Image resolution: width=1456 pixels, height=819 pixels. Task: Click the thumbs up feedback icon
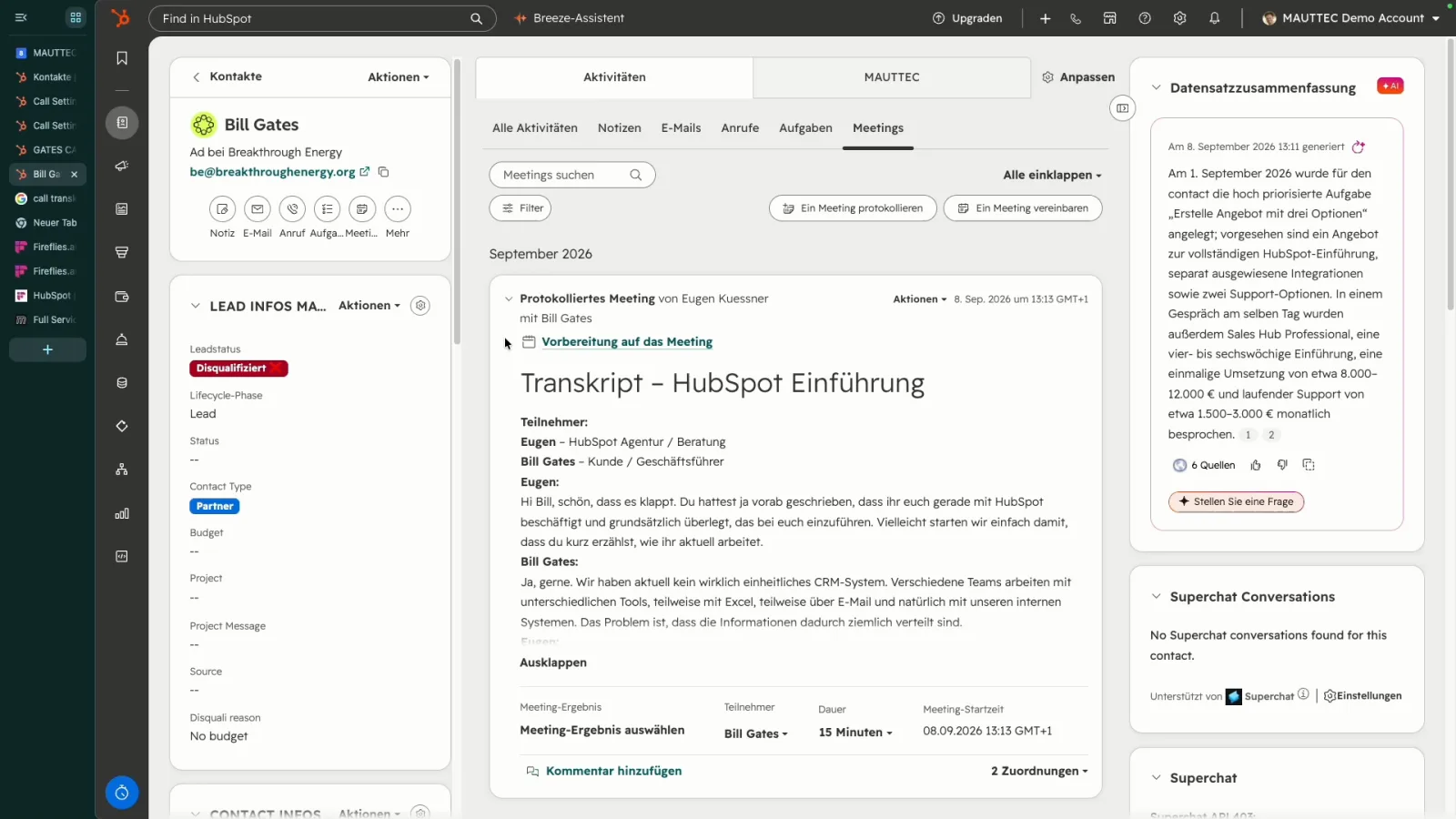click(1256, 465)
